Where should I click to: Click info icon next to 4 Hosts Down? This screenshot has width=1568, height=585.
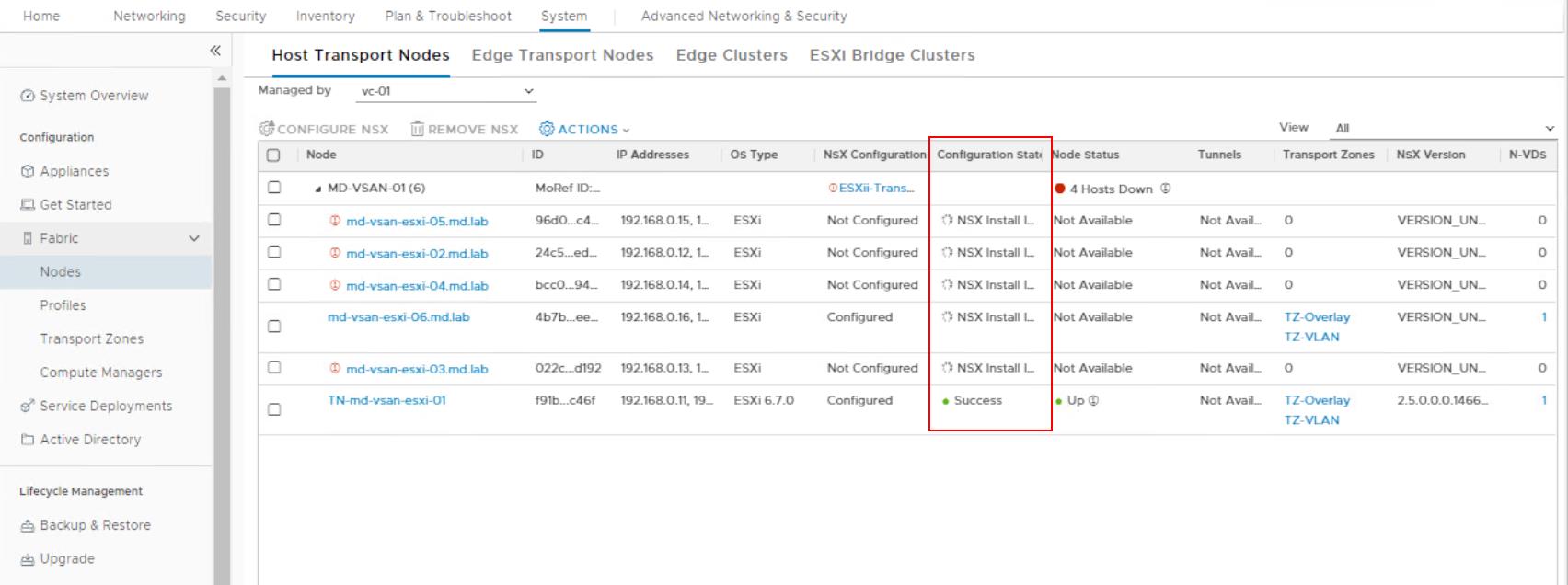tap(1165, 189)
